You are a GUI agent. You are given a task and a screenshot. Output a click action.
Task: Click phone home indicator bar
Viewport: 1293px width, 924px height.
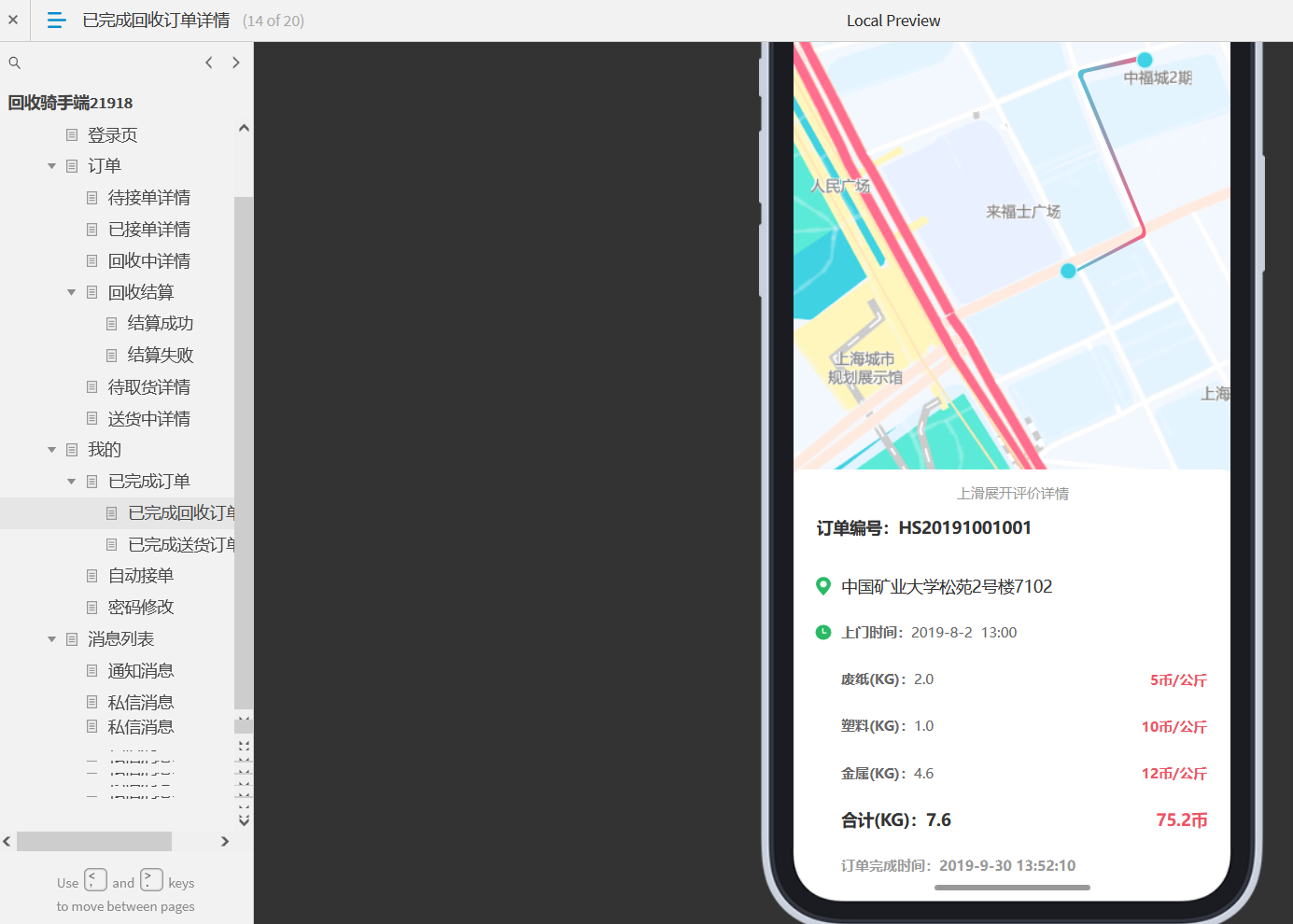click(1012, 888)
